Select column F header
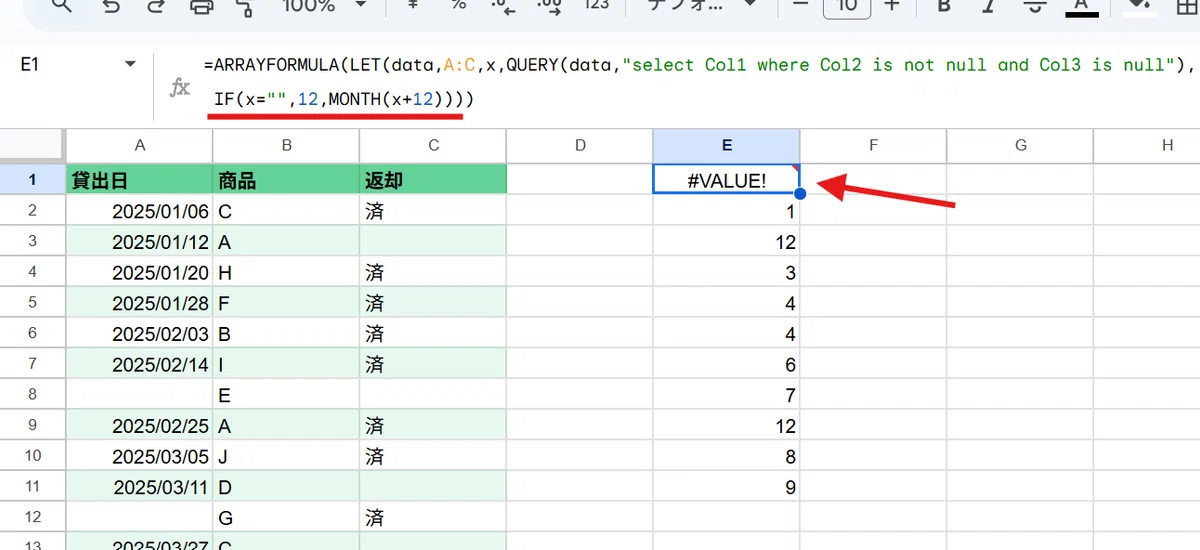The width and height of the screenshot is (1200, 550). click(873, 145)
